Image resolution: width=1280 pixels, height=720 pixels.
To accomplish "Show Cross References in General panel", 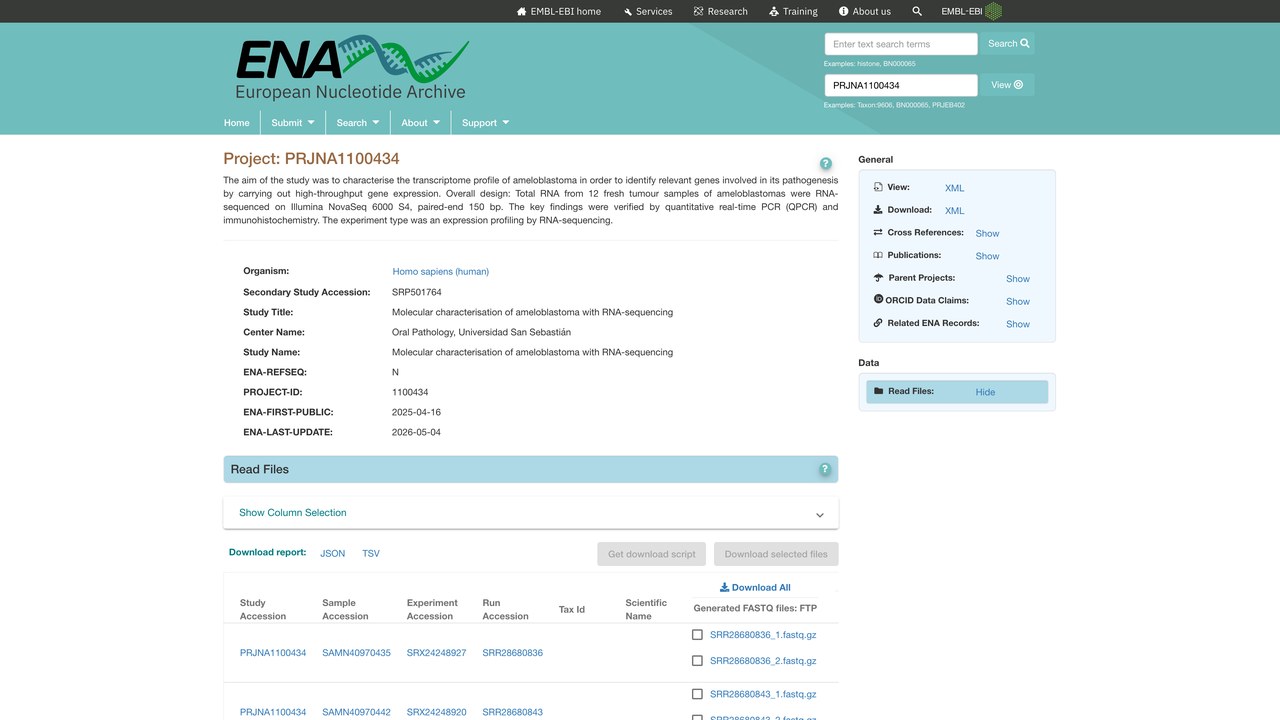I will tap(987, 233).
